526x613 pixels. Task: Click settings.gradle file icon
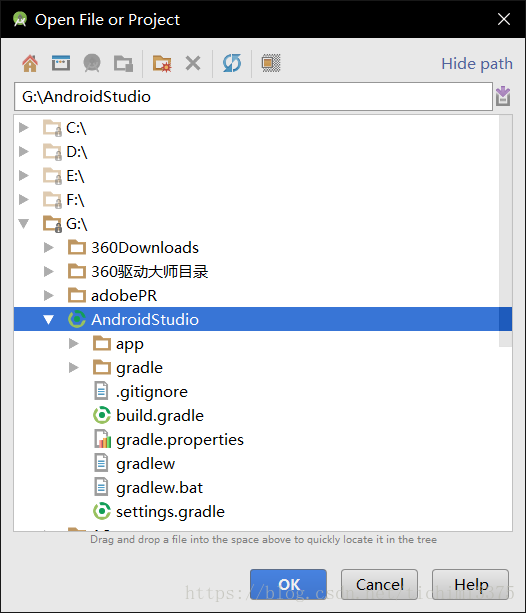[x=102, y=511]
